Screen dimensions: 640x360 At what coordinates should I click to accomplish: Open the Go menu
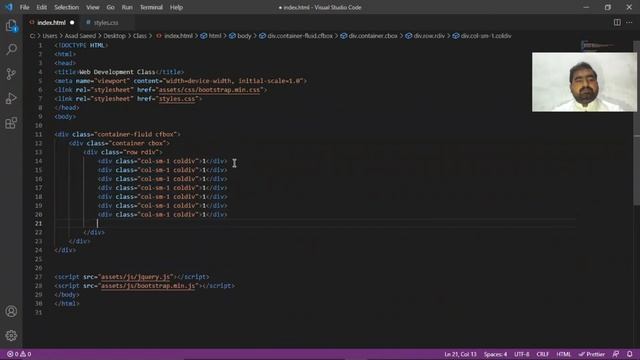tap(110, 7)
